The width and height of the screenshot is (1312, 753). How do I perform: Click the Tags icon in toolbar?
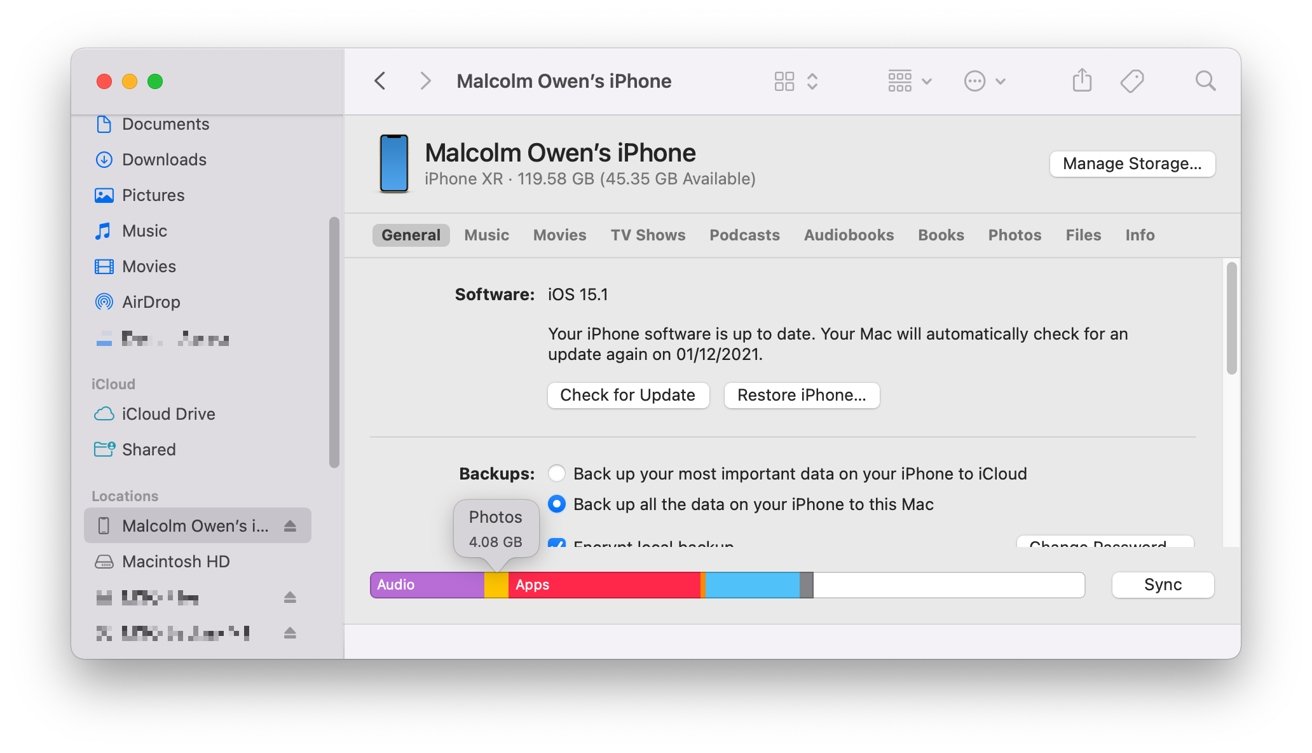coord(1132,81)
